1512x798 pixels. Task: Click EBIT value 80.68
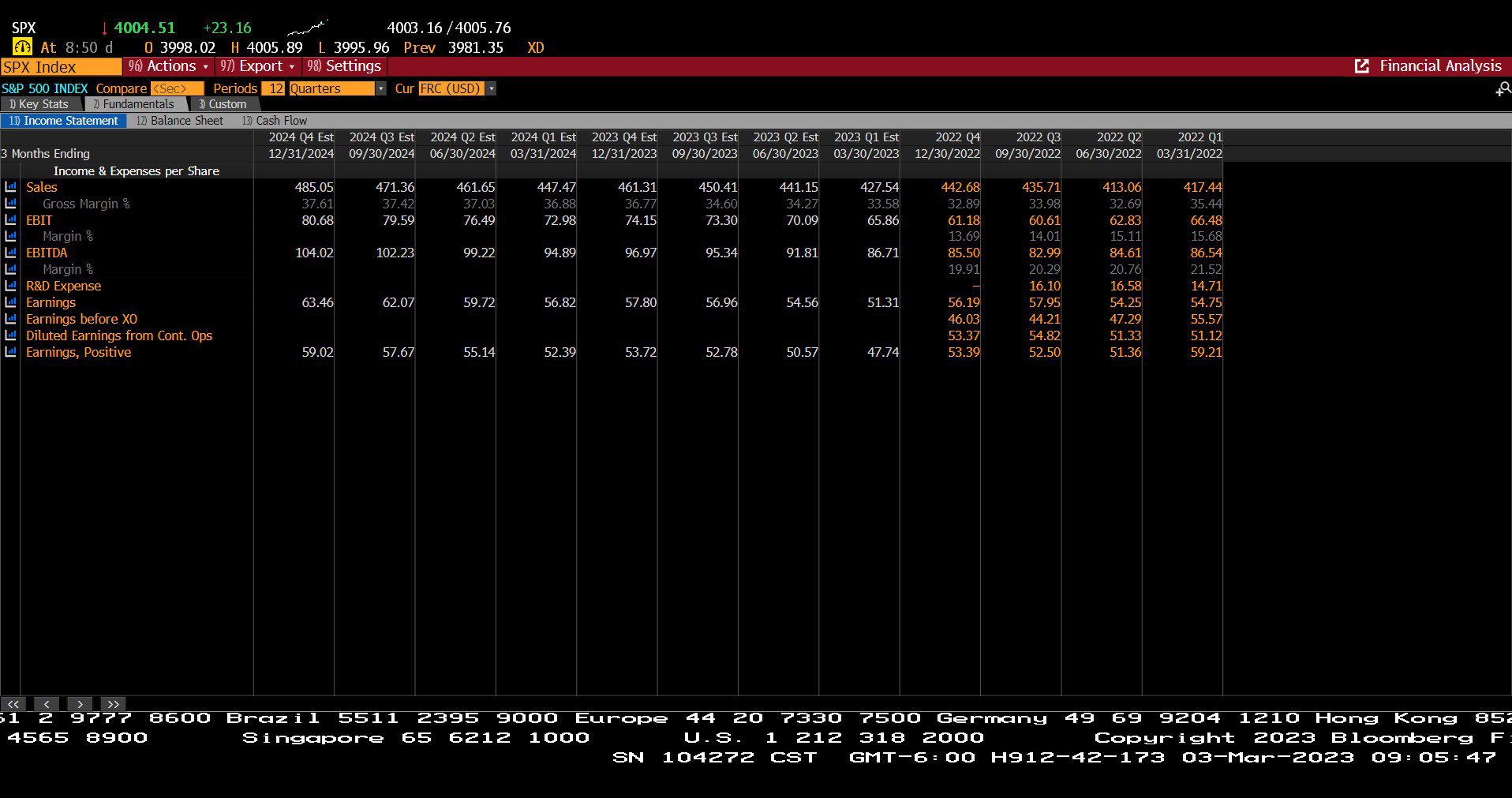coord(317,220)
